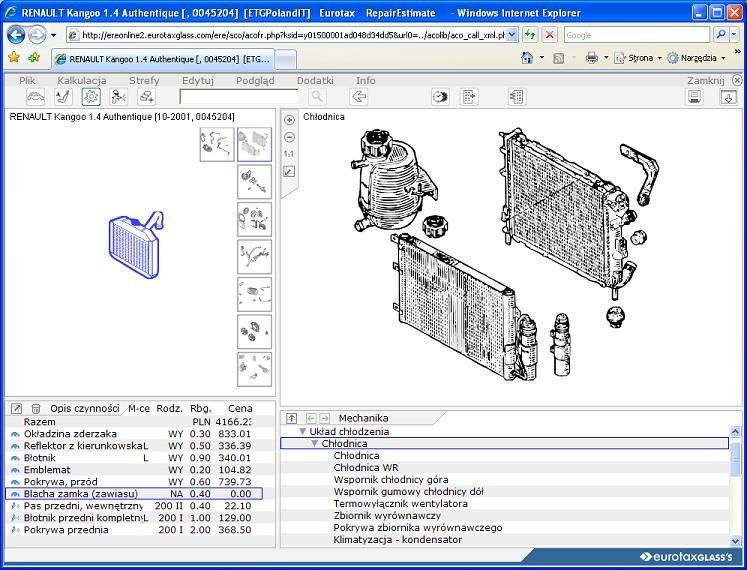Select the Pokrywa przednia row

(x=133, y=530)
